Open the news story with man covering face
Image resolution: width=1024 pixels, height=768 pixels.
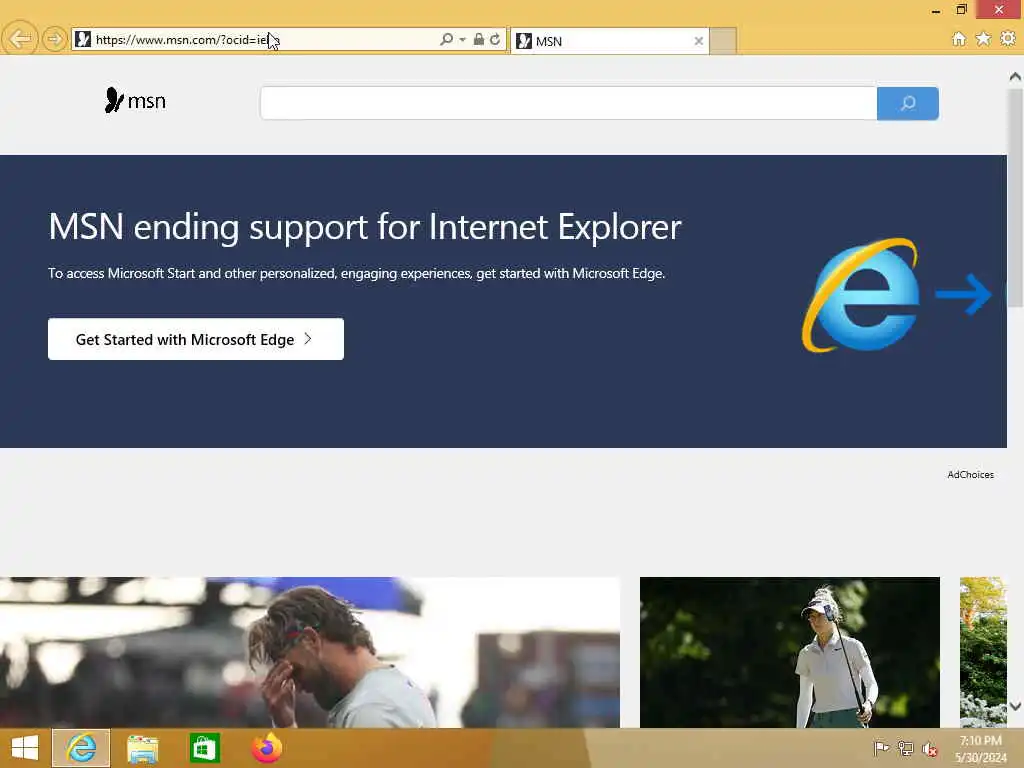click(310, 652)
